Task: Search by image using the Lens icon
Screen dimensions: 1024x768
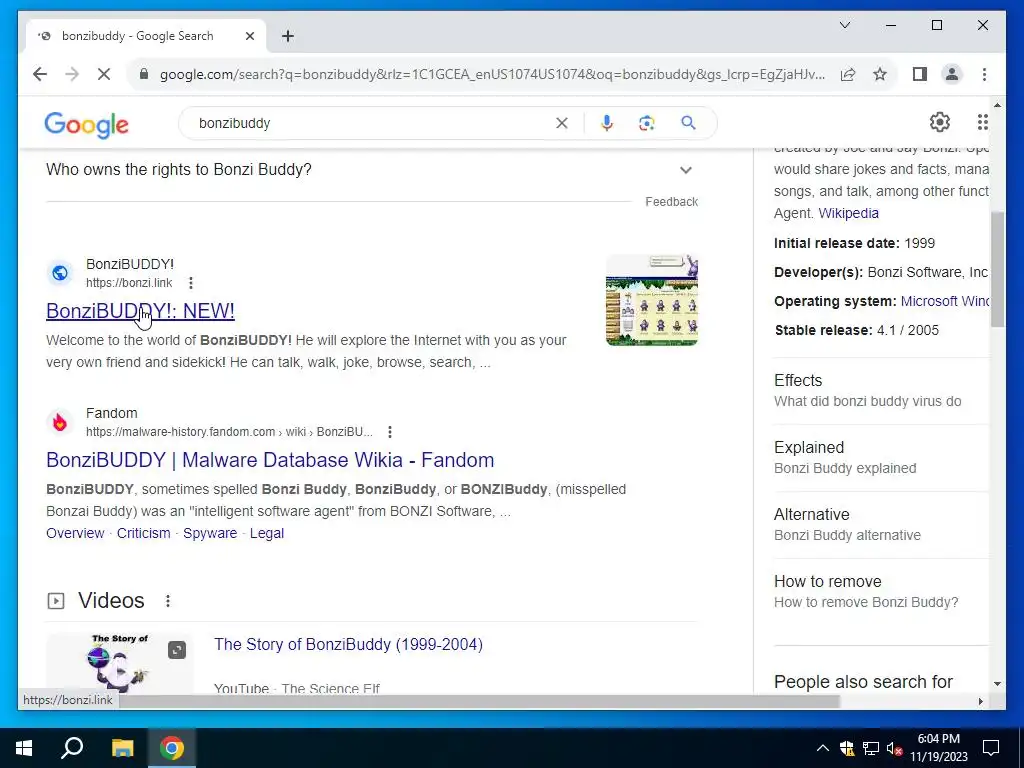Action: tap(647, 123)
